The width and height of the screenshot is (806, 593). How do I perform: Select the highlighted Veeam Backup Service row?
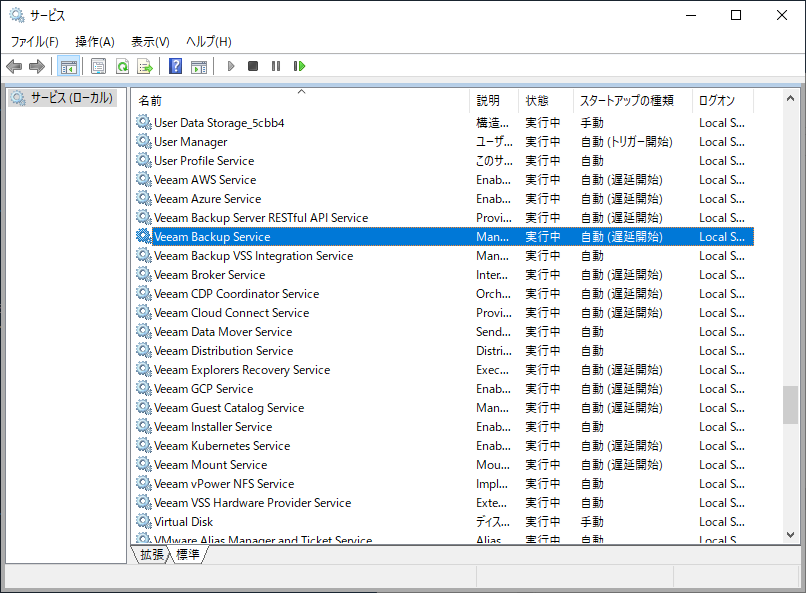(x=445, y=236)
